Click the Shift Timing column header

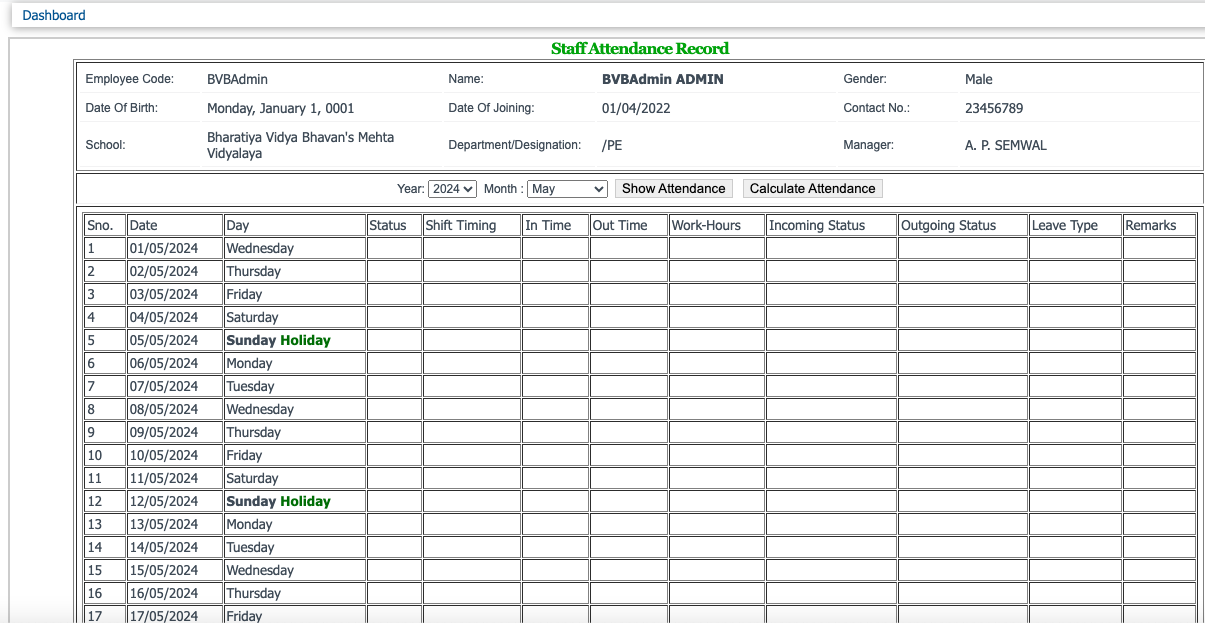pyautogui.click(x=472, y=225)
